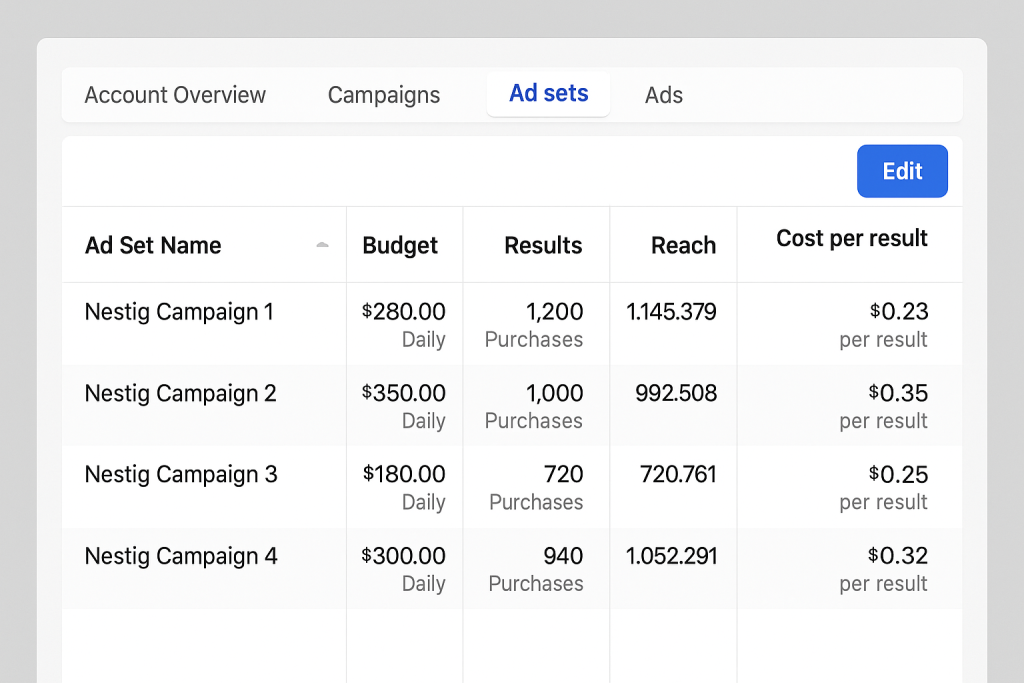Switch to the Campaigns tab
The height and width of the screenshot is (683, 1024).
point(384,95)
